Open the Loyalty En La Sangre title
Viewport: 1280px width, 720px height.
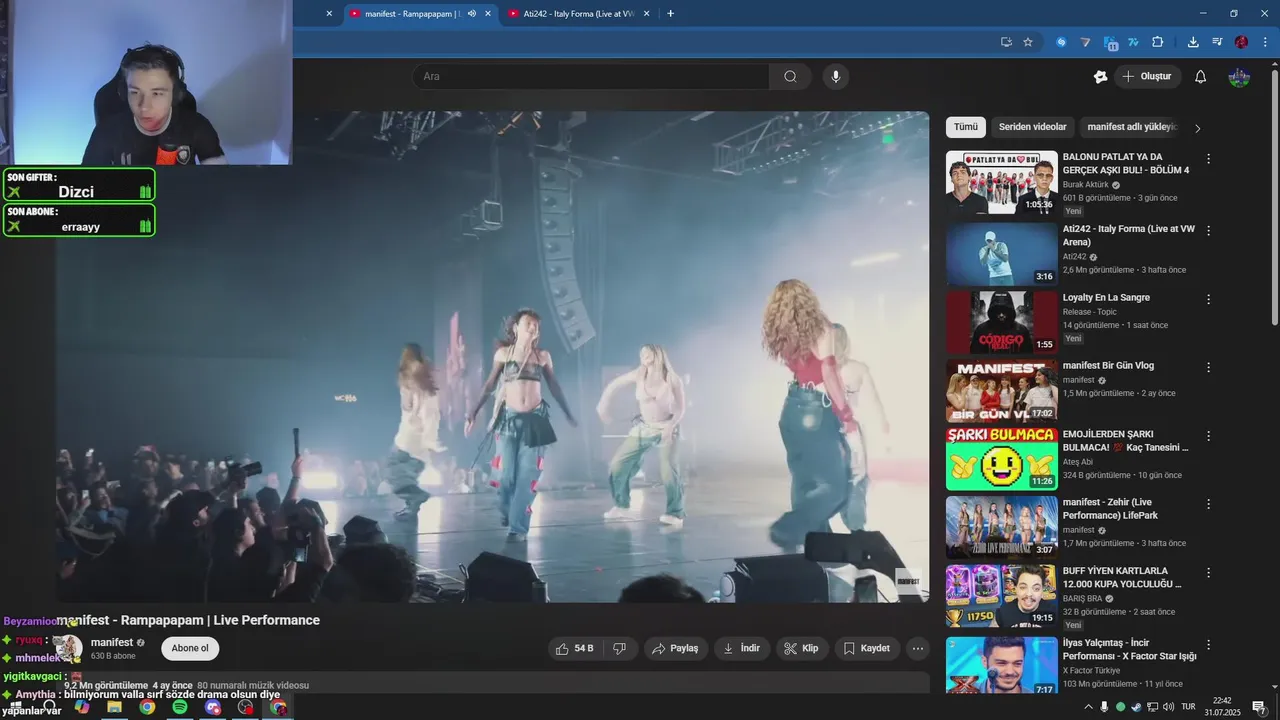point(1106,298)
